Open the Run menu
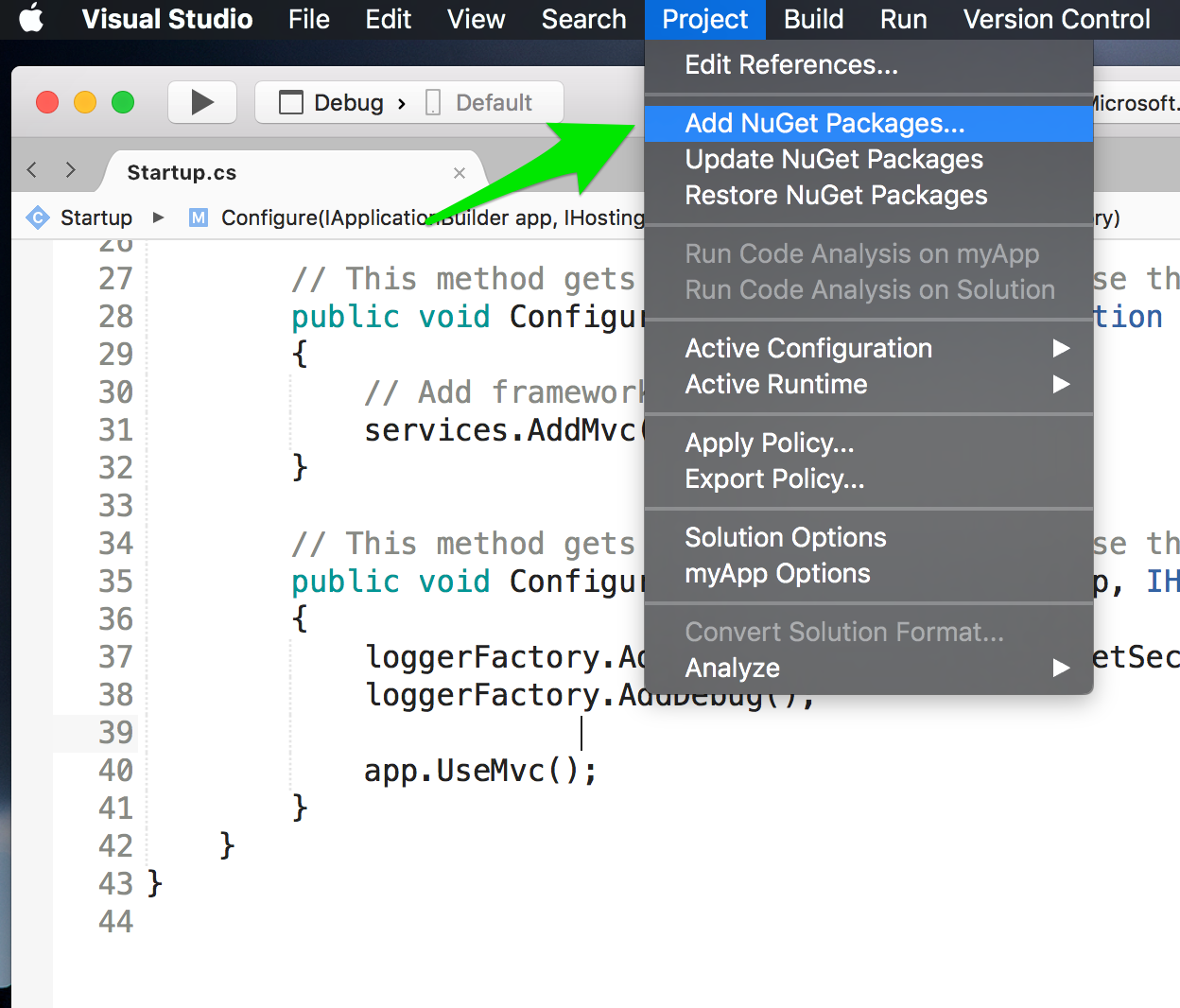1180x1008 pixels. pyautogui.click(x=904, y=19)
